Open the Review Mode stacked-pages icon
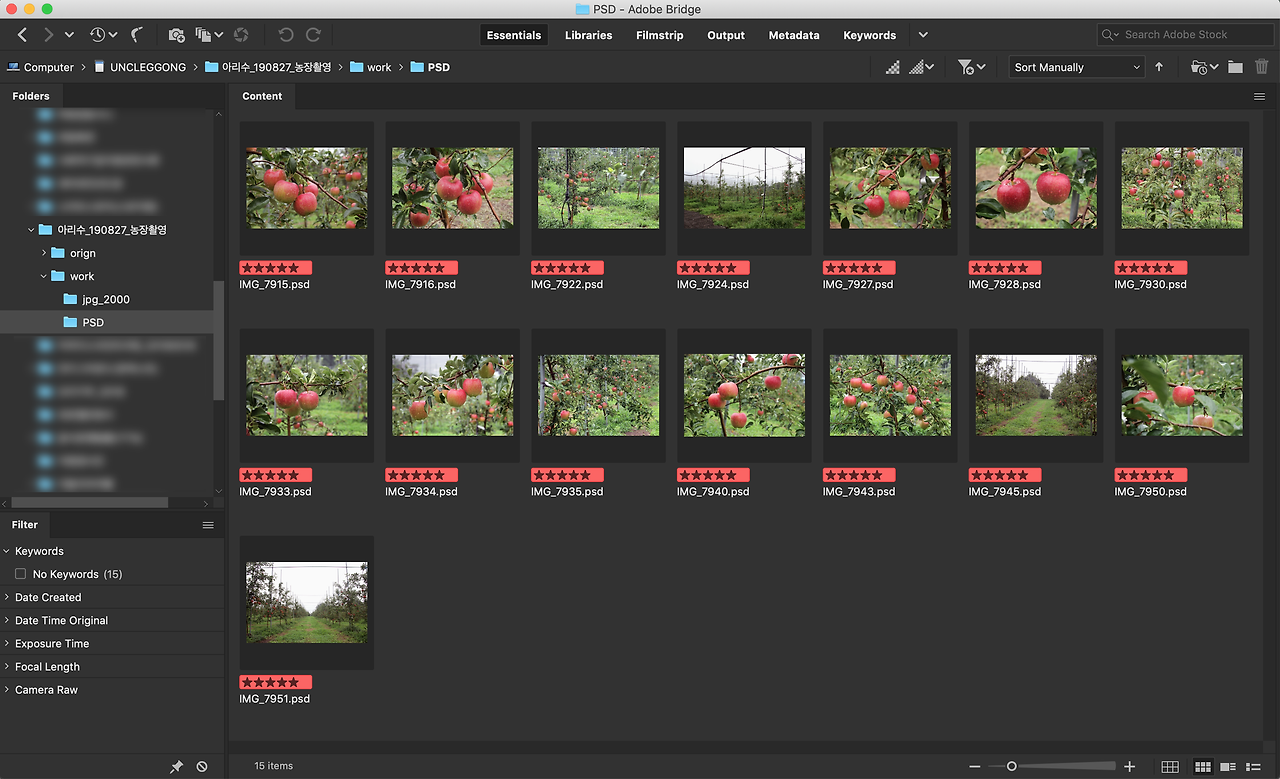Image resolution: width=1280 pixels, height=779 pixels. pyautogui.click(x=209, y=35)
